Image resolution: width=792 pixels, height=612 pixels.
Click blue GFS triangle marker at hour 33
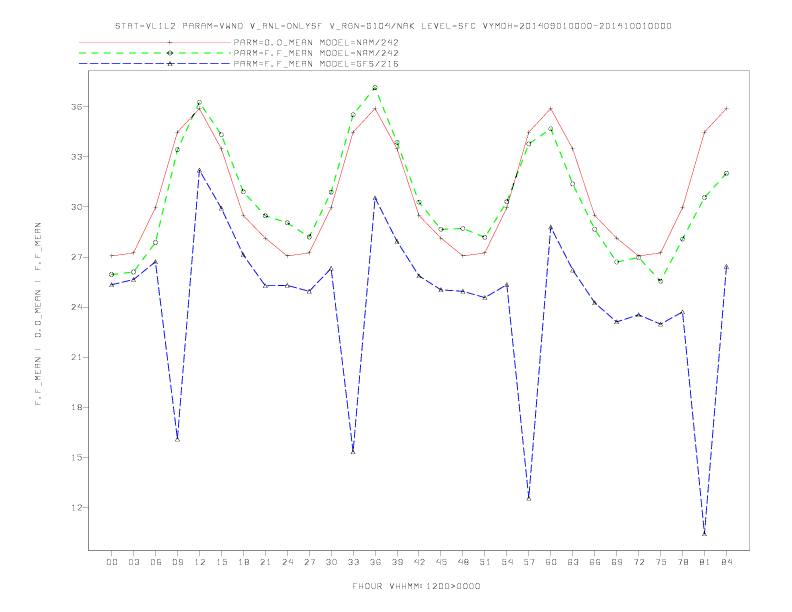[353, 451]
